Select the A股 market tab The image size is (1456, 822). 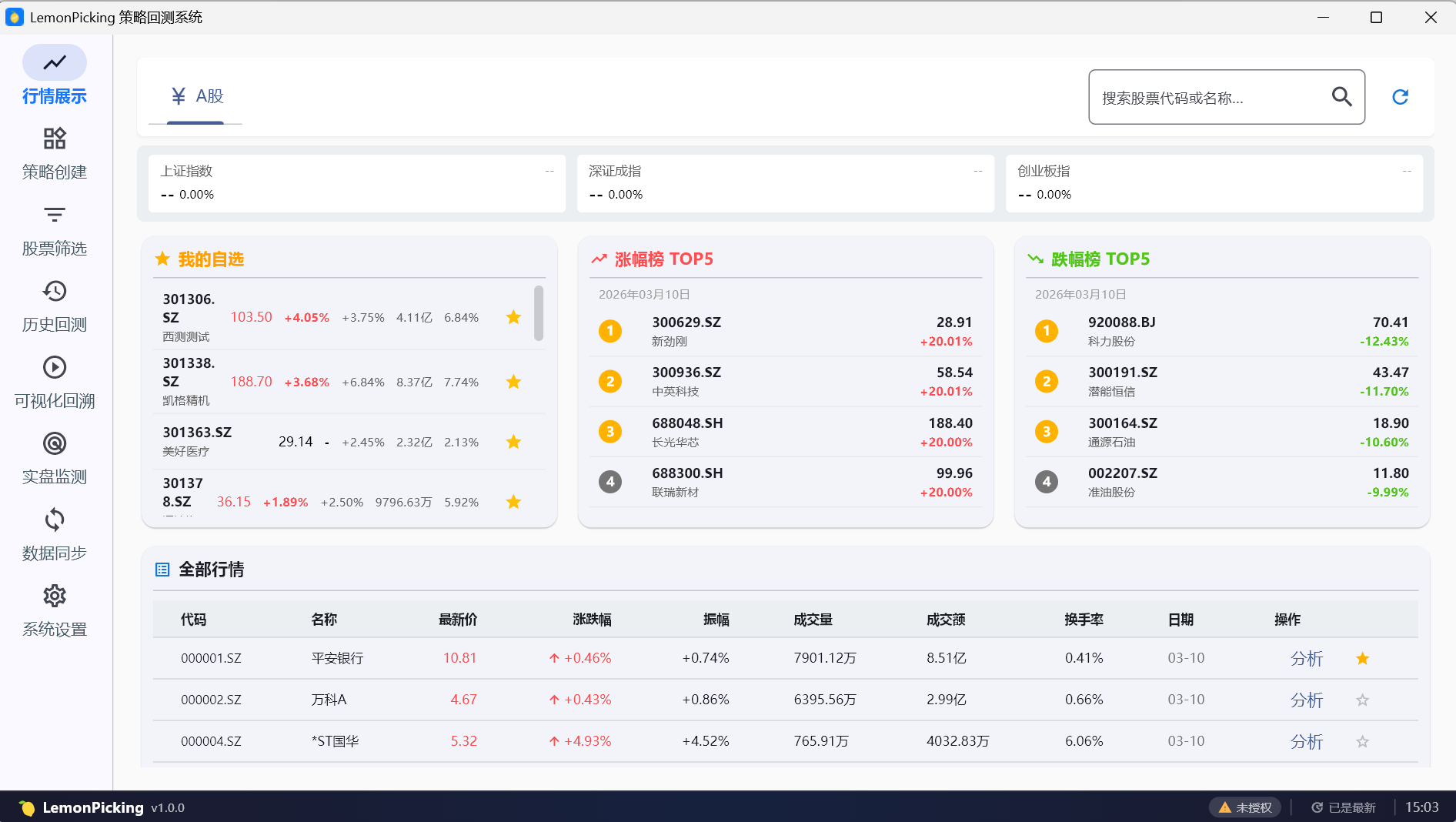[196, 97]
